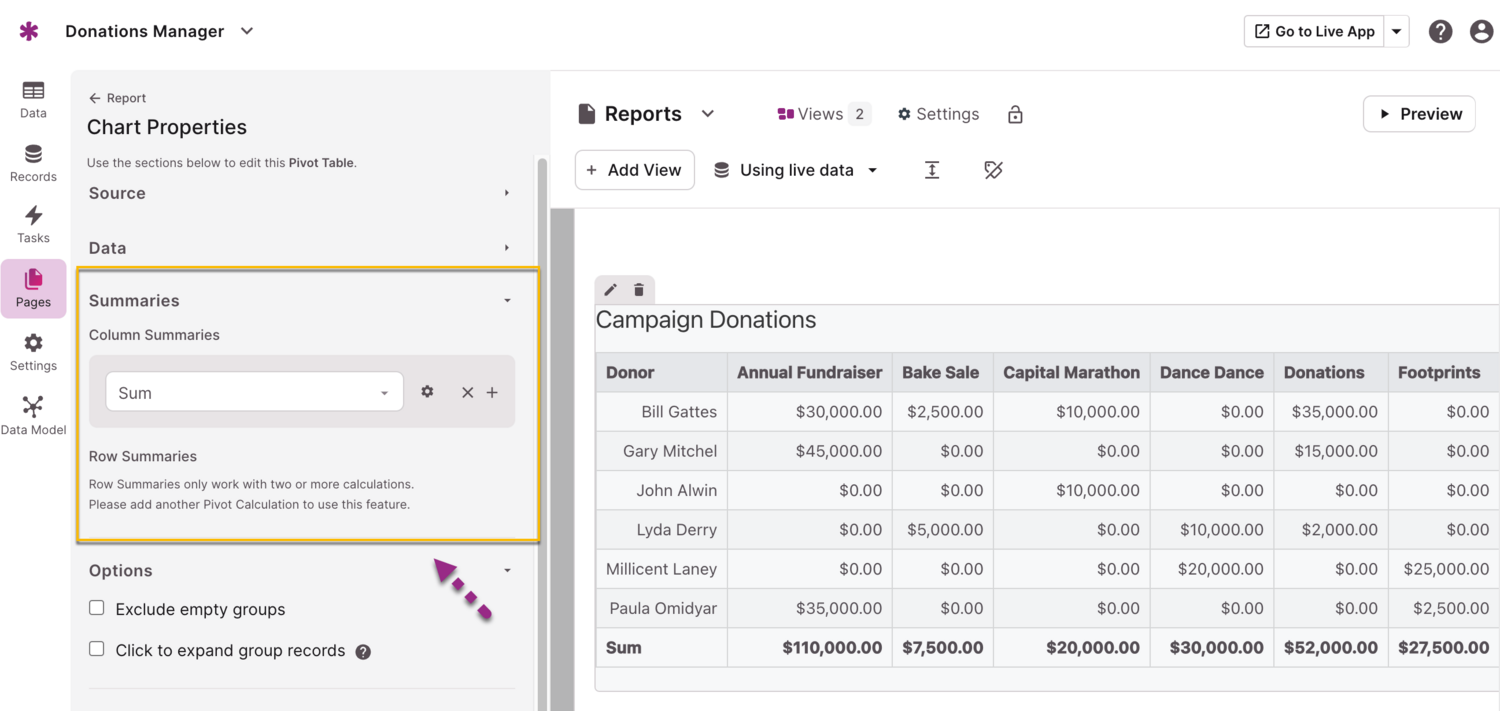Open the Data section in sidebar
The height and width of the screenshot is (711, 1500).
(x=33, y=100)
